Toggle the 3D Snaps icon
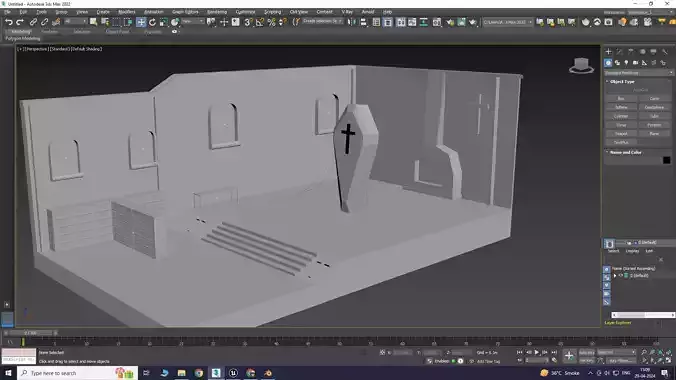The height and width of the screenshot is (380, 676). 248,22
